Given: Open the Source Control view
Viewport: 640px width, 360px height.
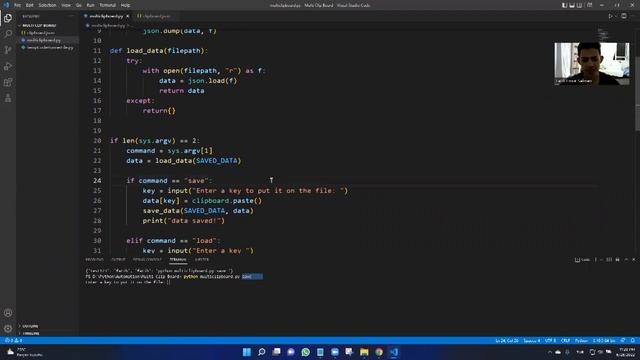Looking at the screenshot, I should tap(8, 50).
